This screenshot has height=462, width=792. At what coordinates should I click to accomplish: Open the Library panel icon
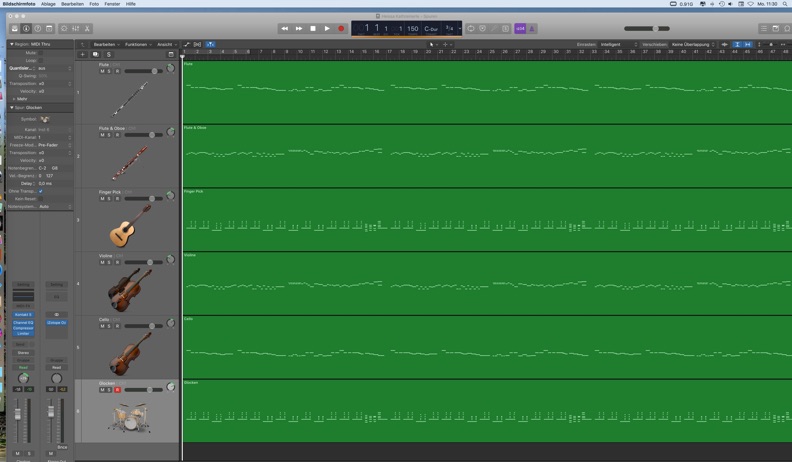[x=15, y=29]
